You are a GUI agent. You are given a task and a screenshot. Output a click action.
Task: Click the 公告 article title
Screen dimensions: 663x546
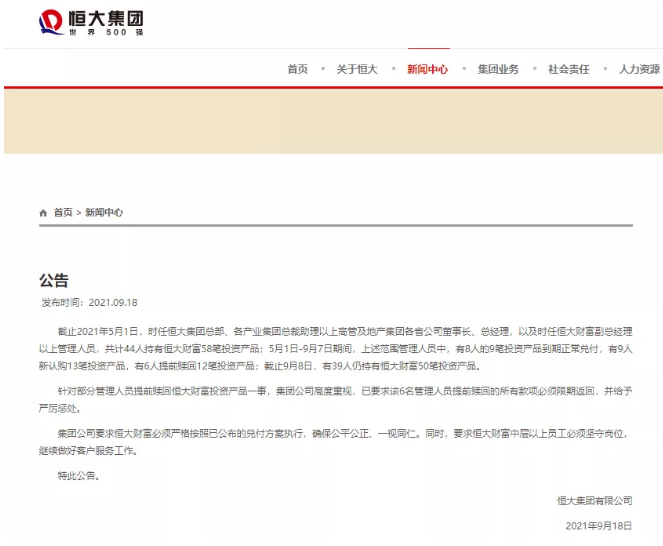pyautogui.click(x=54, y=280)
